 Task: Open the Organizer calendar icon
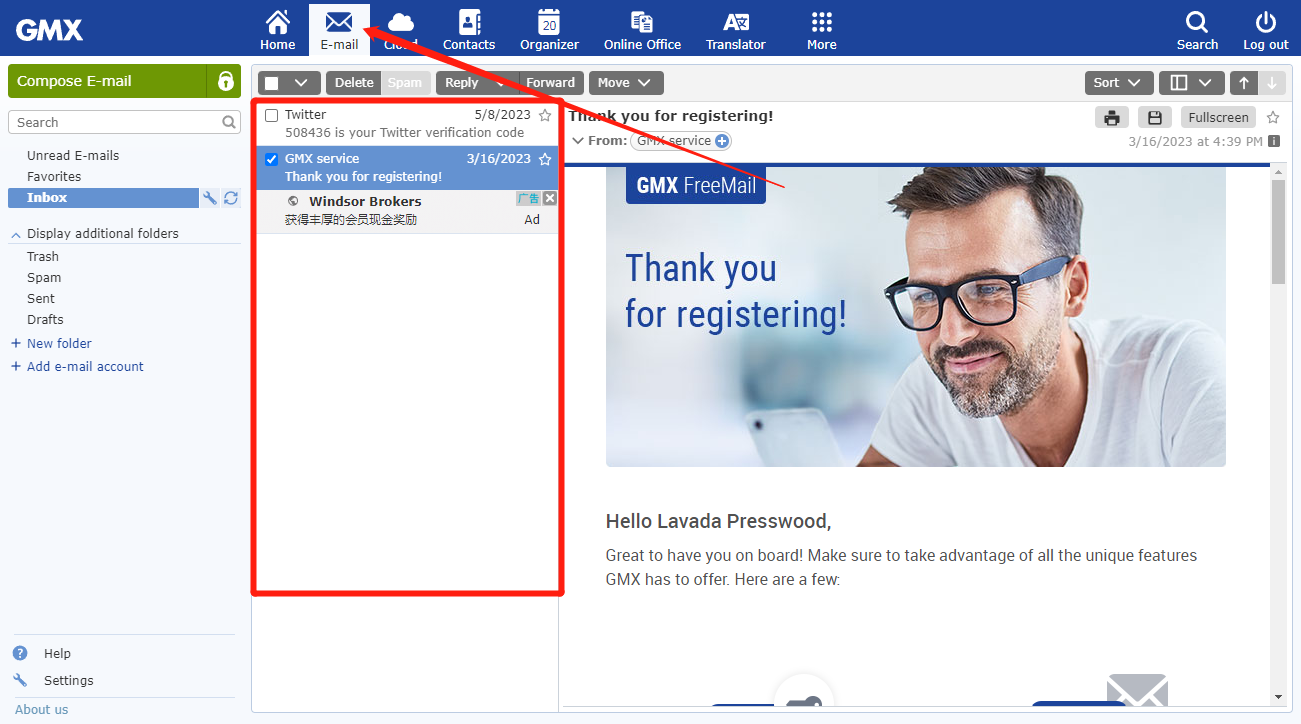[549, 23]
